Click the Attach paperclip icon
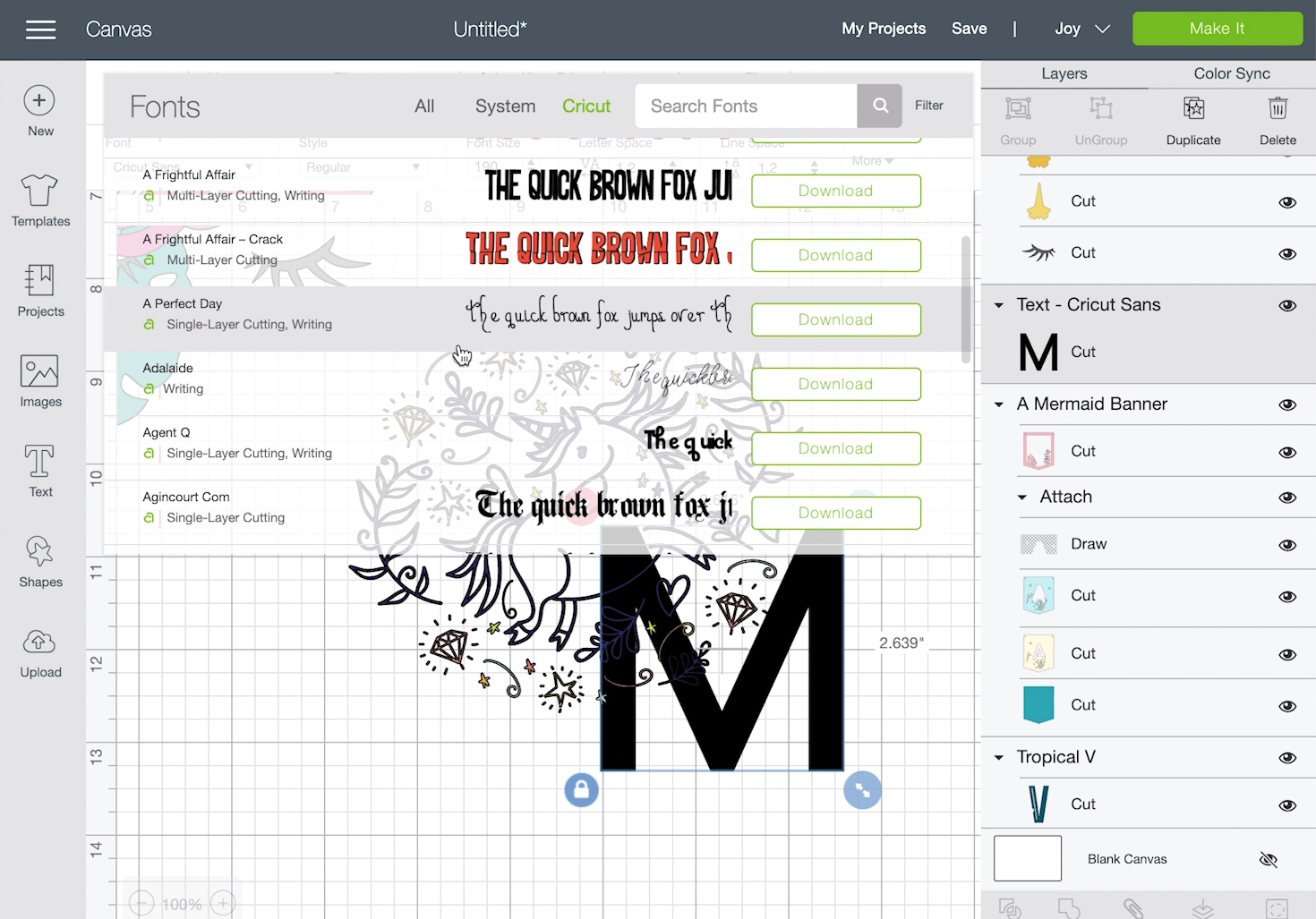Screen dimensions: 1316x919 pos(1133,908)
